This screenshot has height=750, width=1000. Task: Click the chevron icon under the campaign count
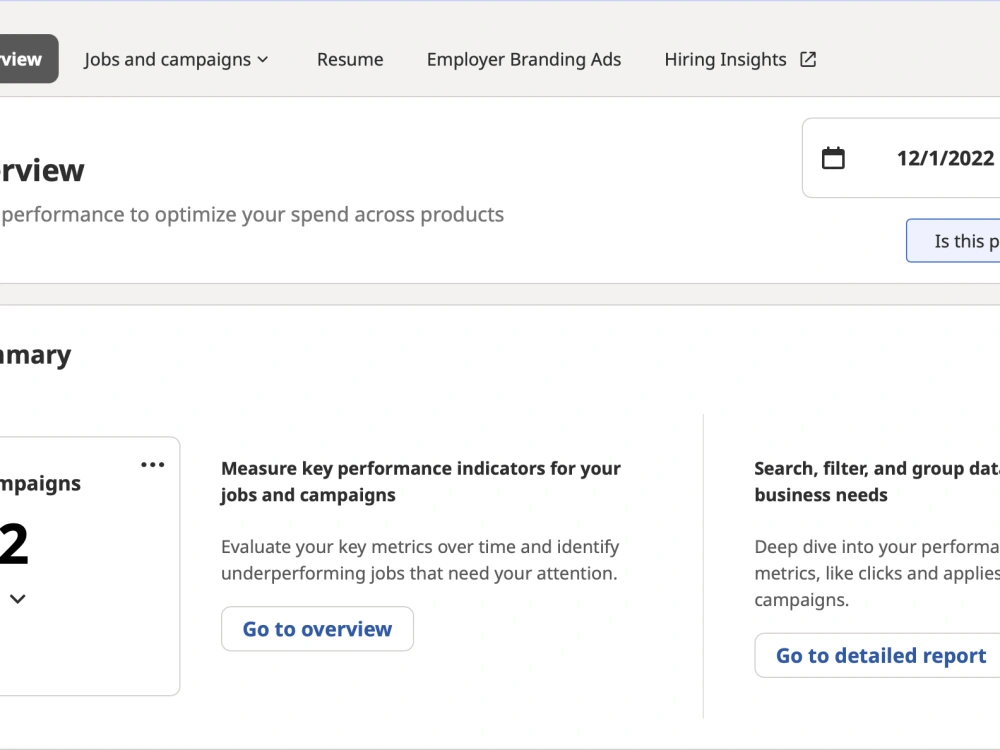[16, 599]
